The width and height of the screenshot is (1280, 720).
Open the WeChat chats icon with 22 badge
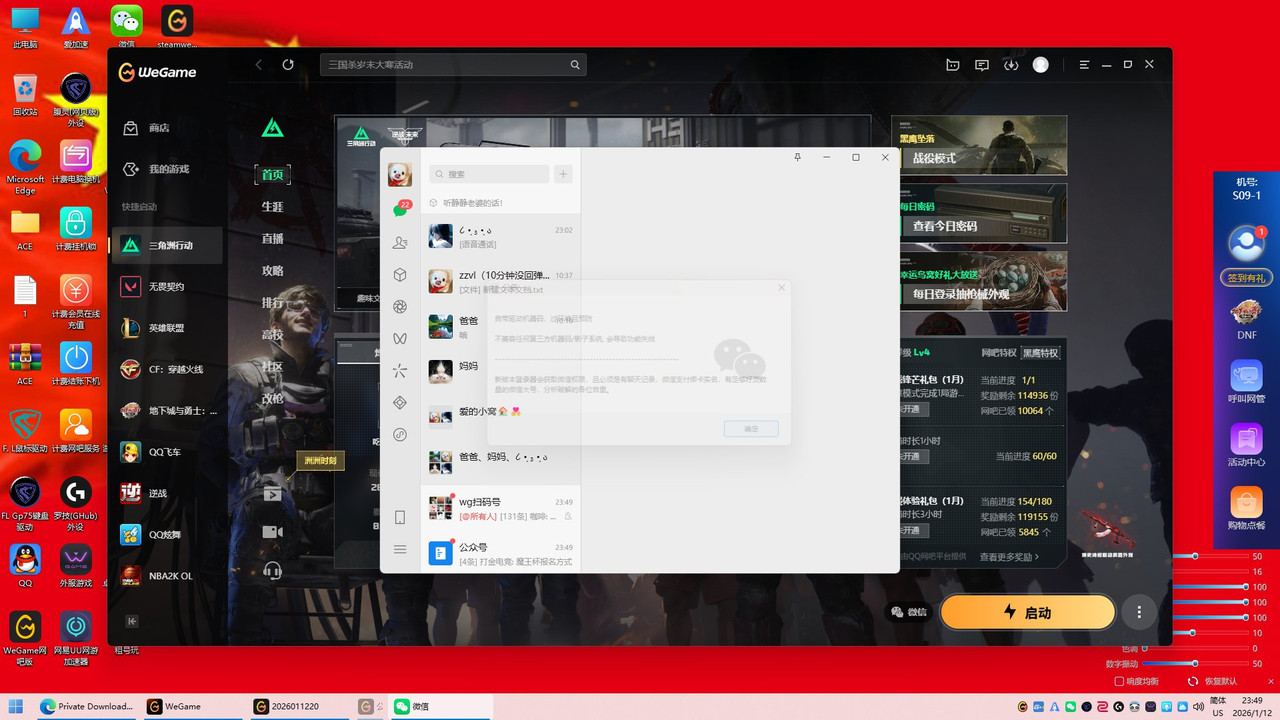400,209
